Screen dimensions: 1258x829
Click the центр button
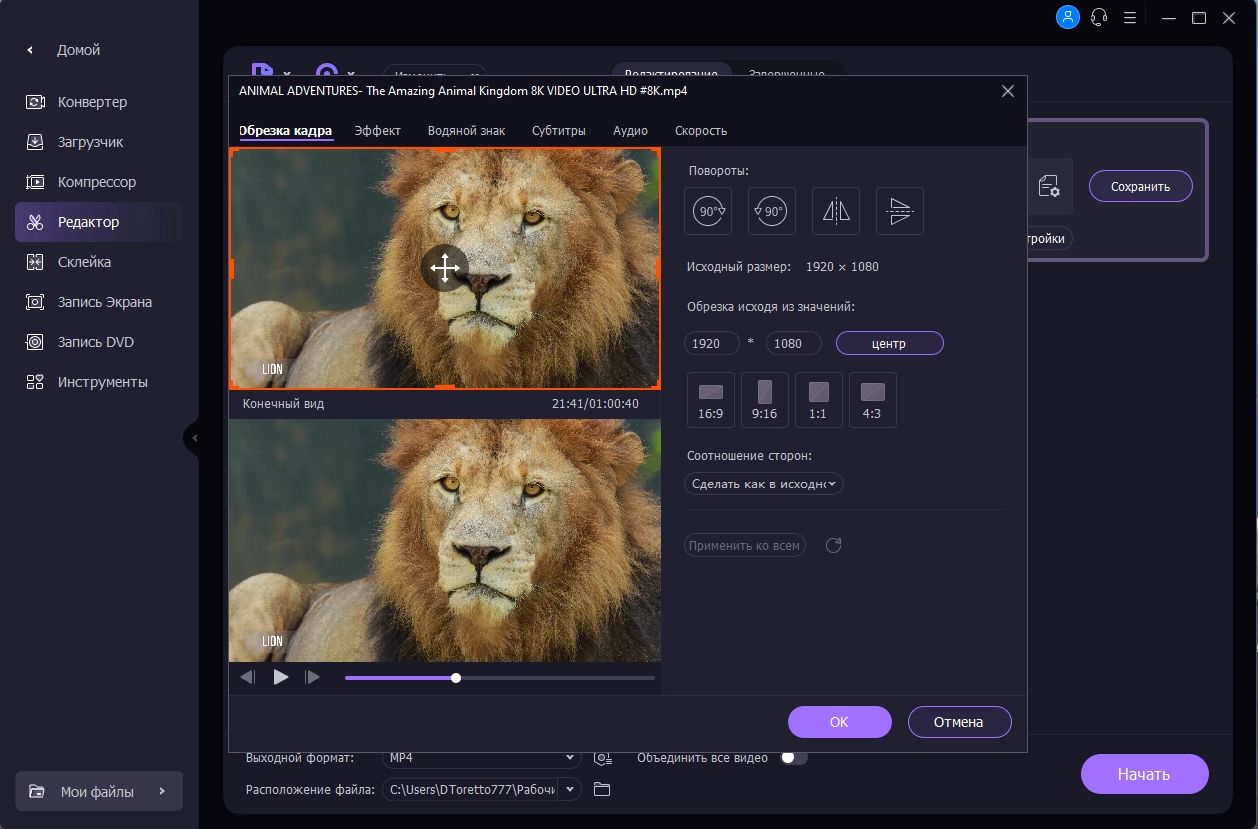coord(889,344)
